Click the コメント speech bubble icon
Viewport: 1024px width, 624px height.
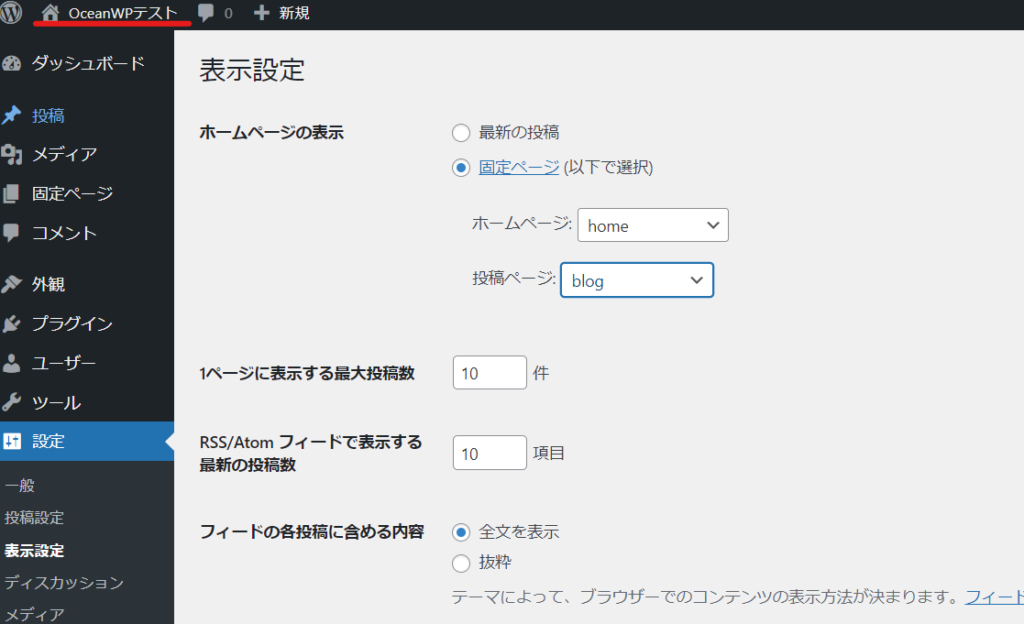coord(11,232)
